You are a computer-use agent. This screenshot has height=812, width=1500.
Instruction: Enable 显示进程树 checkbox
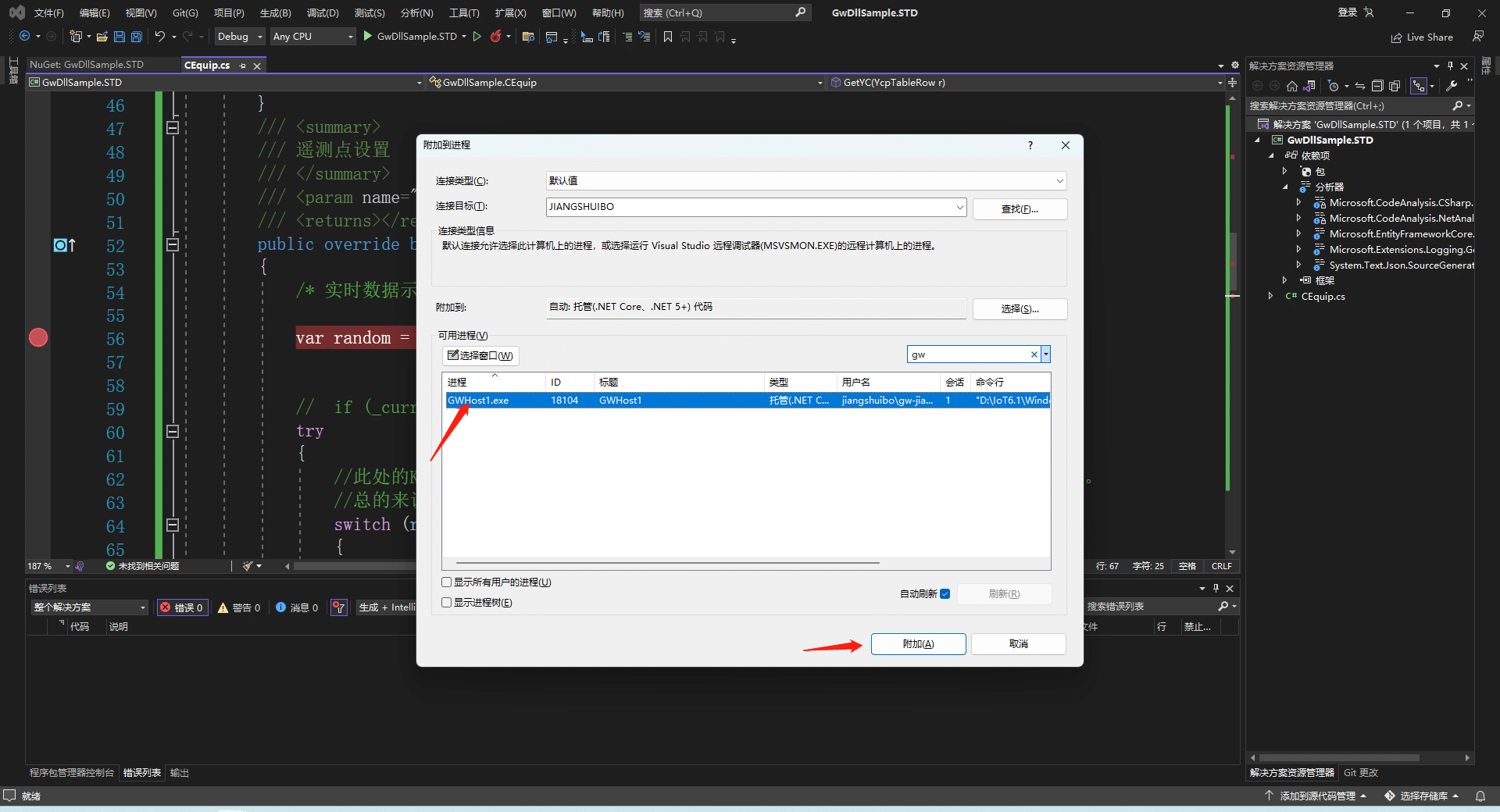[447, 603]
